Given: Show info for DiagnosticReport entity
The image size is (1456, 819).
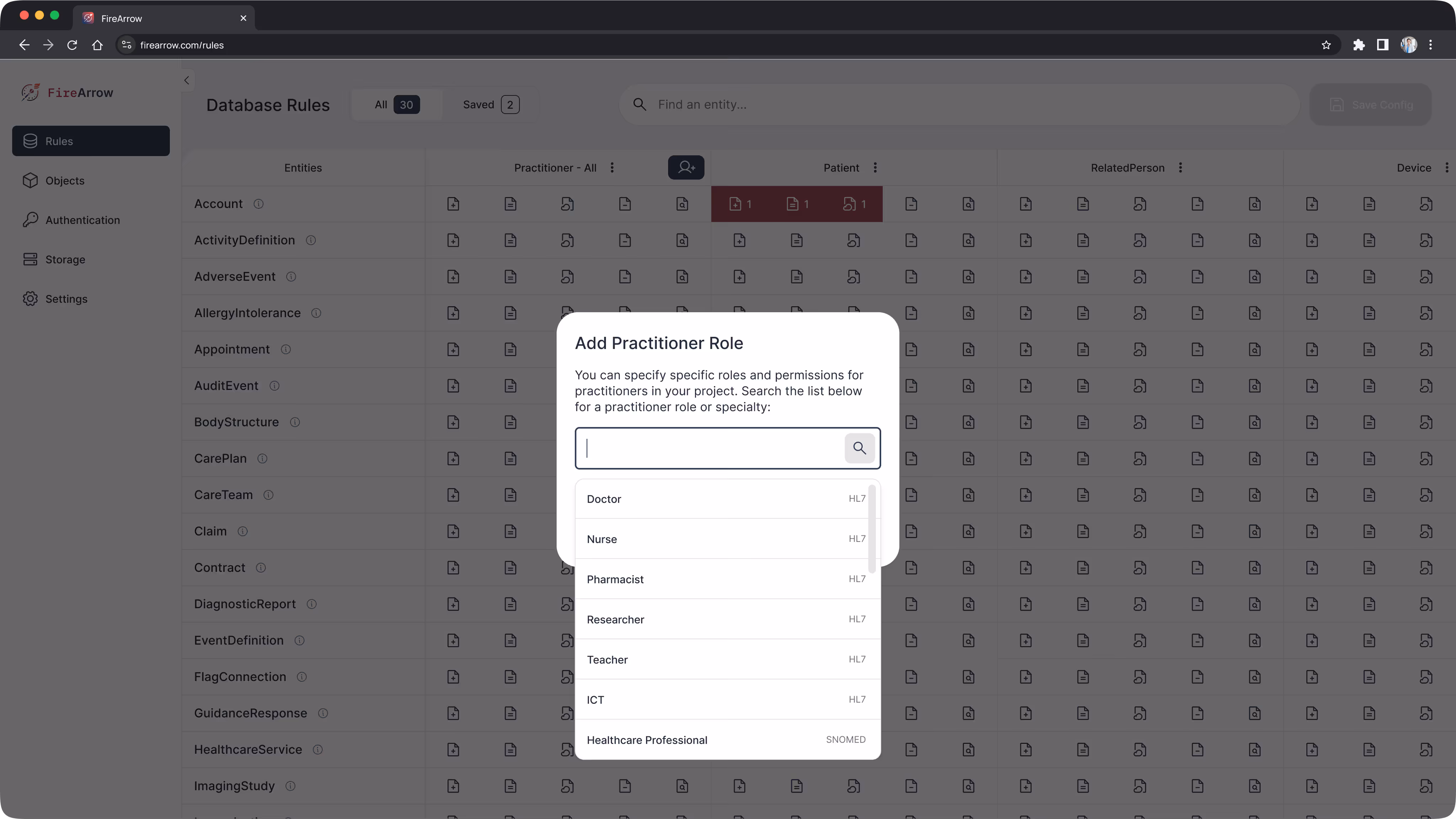Looking at the screenshot, I should click(311, 604).
